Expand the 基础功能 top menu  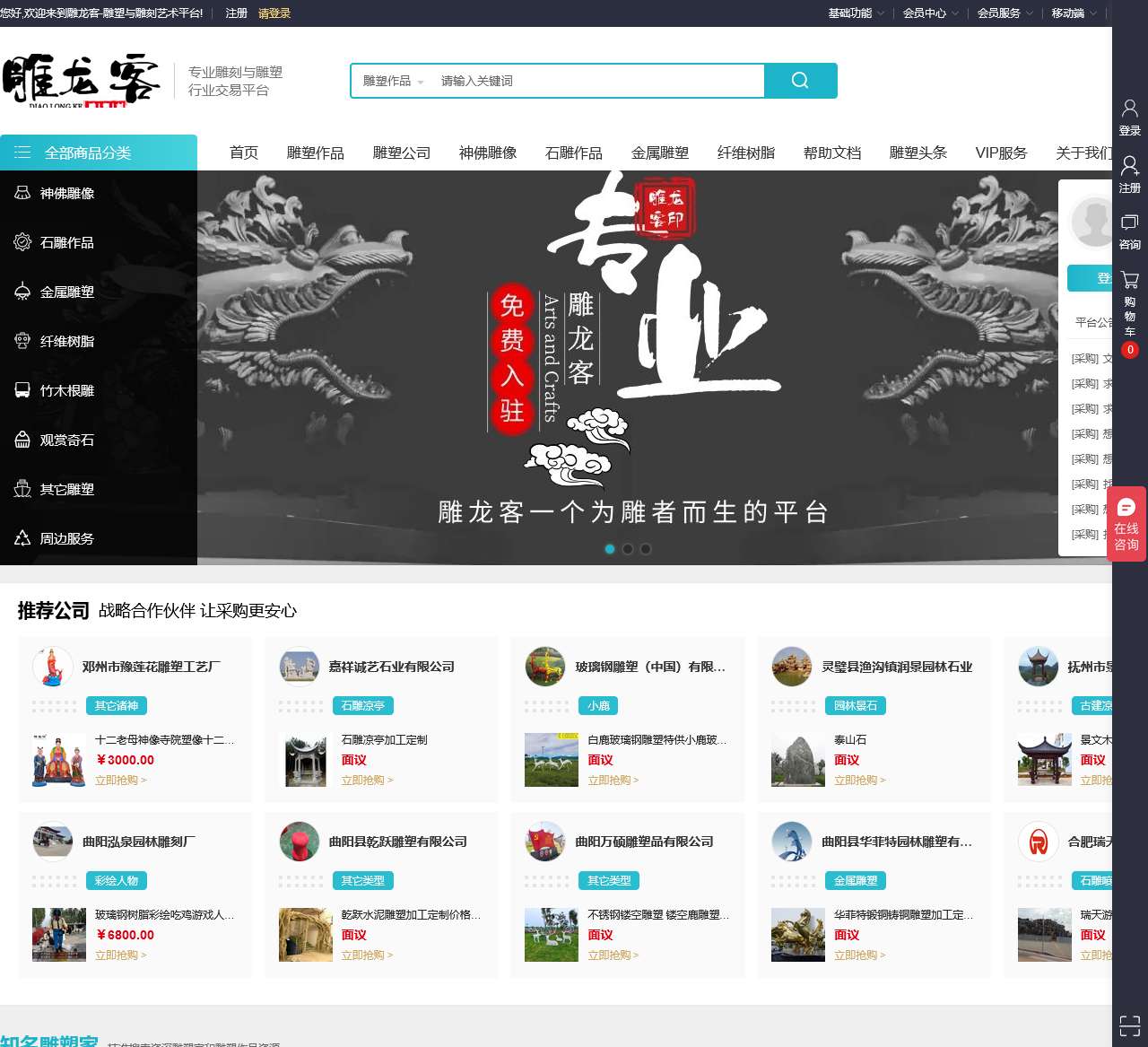(856, 13)
